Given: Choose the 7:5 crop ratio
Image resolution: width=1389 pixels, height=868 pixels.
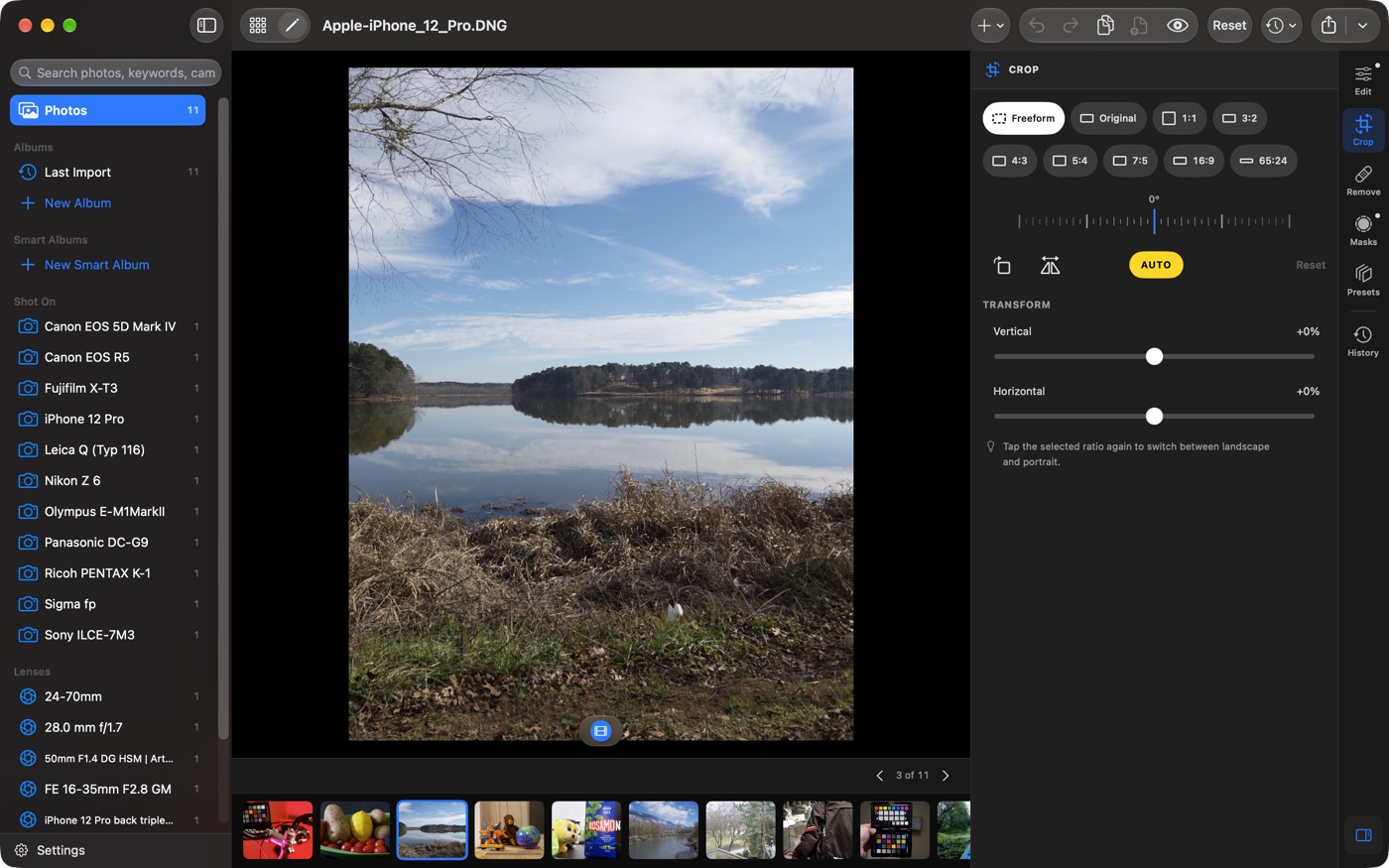Looking at the screenshot, I should 1130,161.
